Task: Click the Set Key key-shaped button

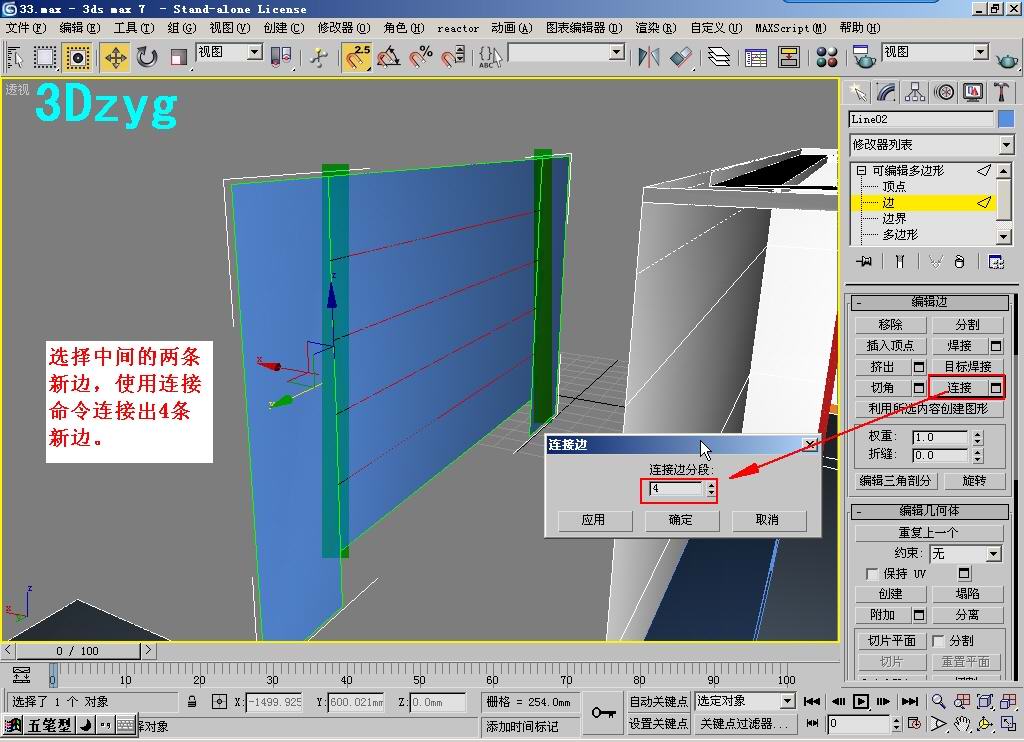Action: tap(602, 713)
